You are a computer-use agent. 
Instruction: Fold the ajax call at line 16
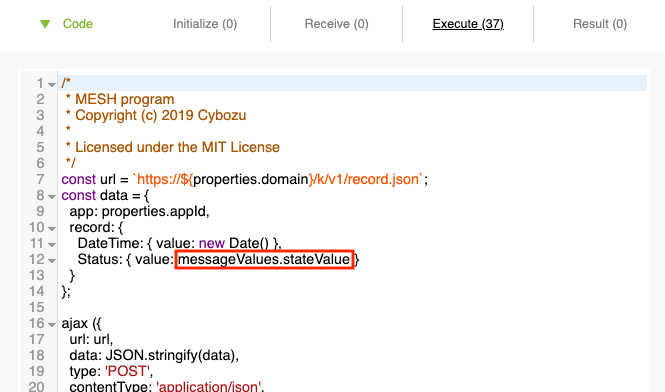(x=52, y=325)
